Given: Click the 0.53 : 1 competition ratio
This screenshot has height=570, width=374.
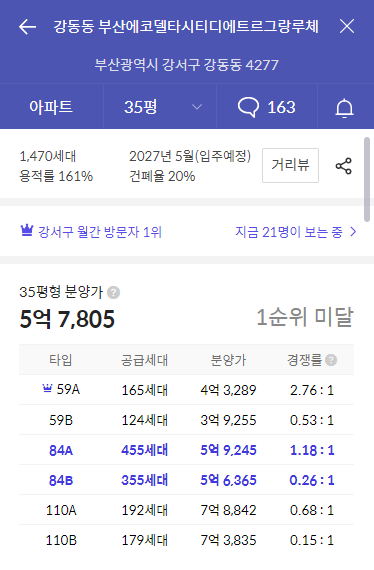Looking at the screenshot, I should pyautogui.click(x=311, y=420).
